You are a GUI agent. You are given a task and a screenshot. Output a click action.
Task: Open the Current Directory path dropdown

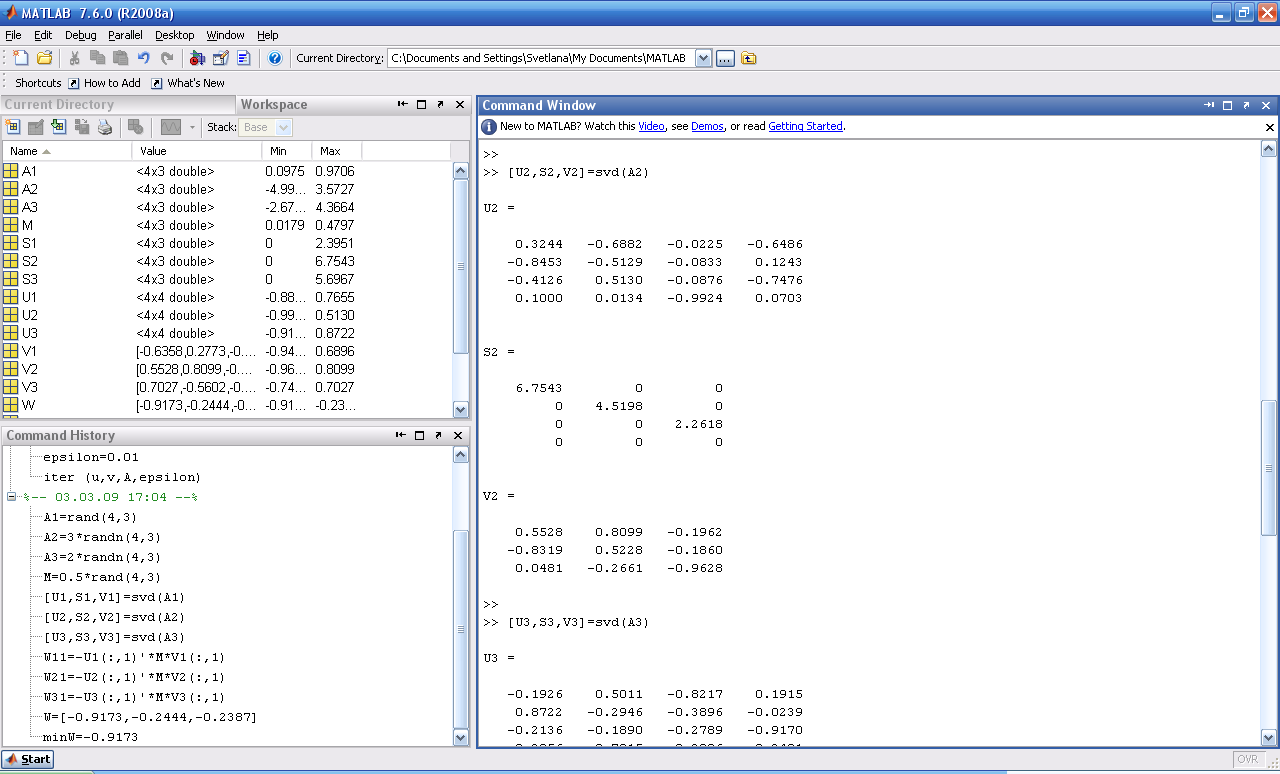coord(703,58)
